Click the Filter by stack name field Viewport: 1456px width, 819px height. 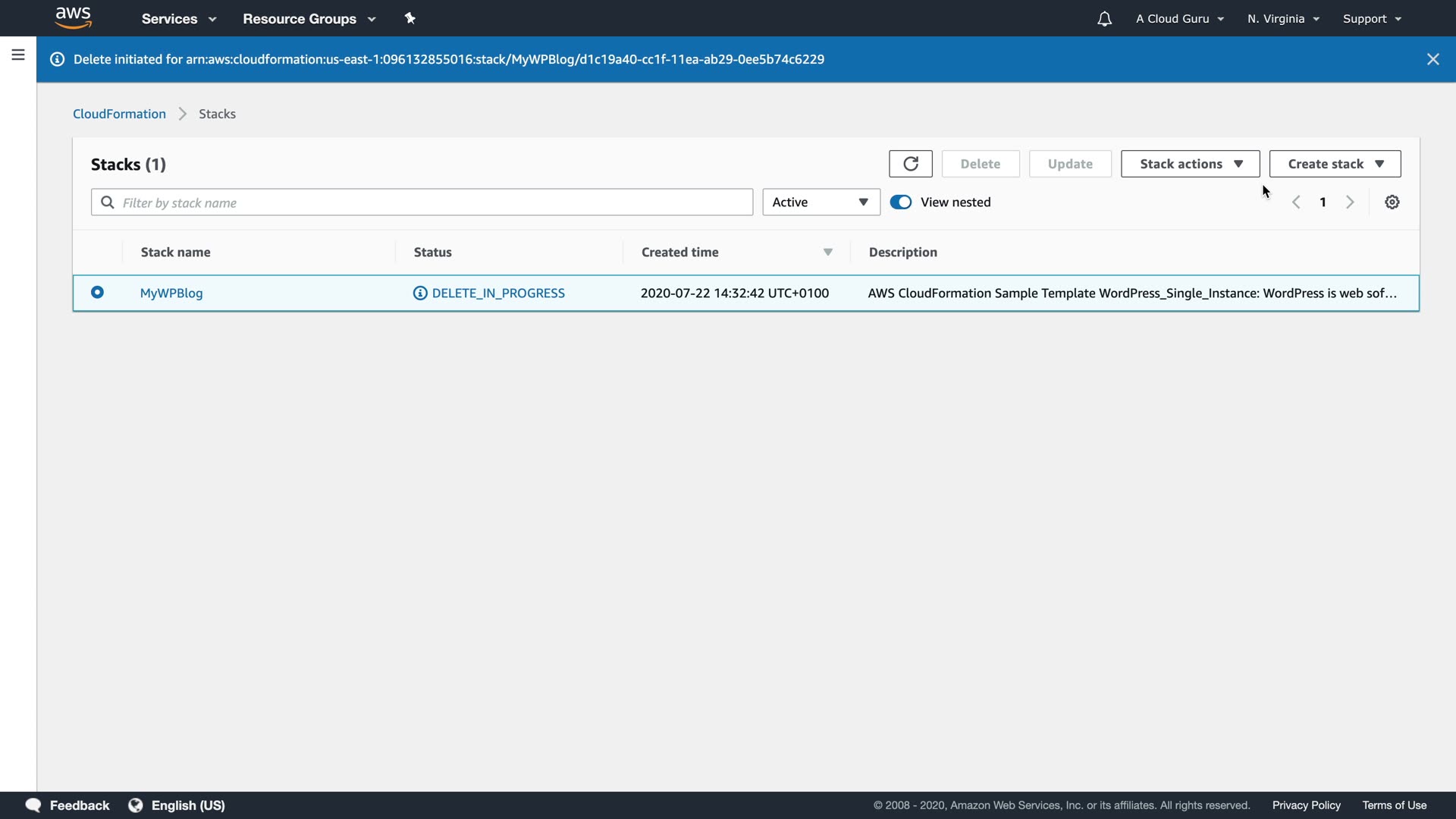(x=432, y=202)
